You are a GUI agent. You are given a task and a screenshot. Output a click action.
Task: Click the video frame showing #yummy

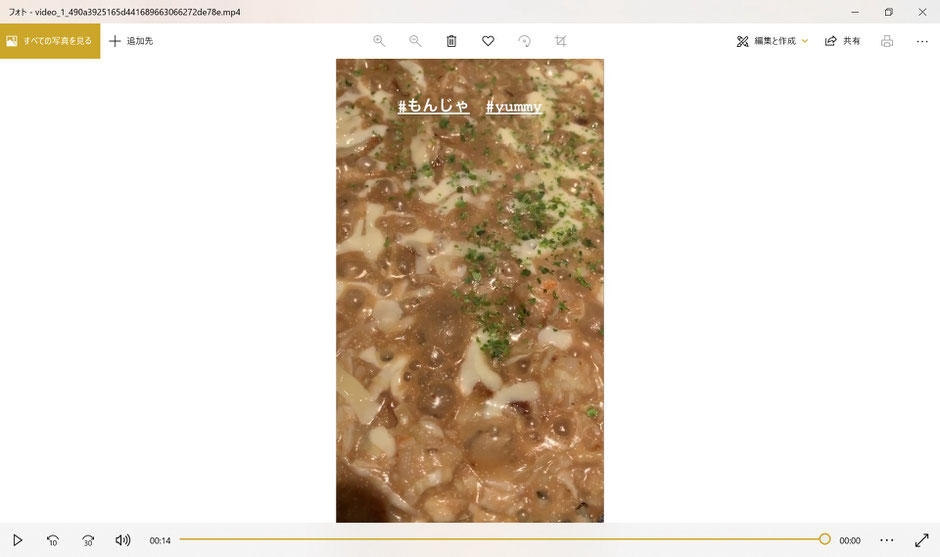point(470,291)
